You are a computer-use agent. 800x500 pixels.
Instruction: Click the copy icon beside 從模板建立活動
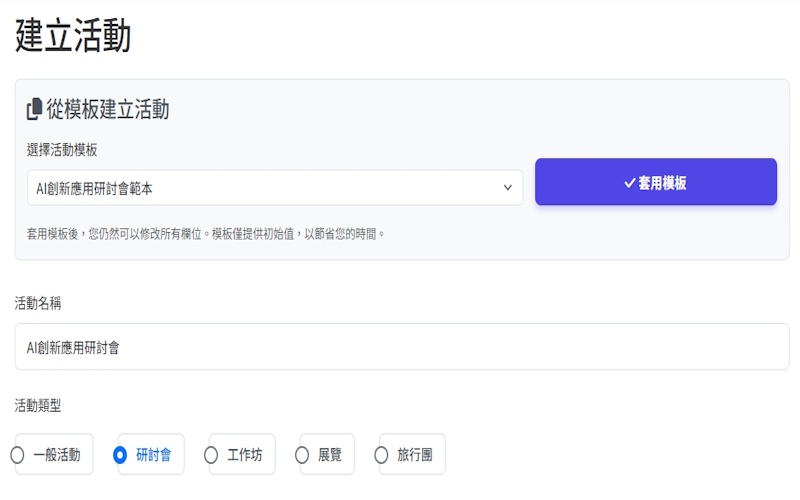[34, 109]
